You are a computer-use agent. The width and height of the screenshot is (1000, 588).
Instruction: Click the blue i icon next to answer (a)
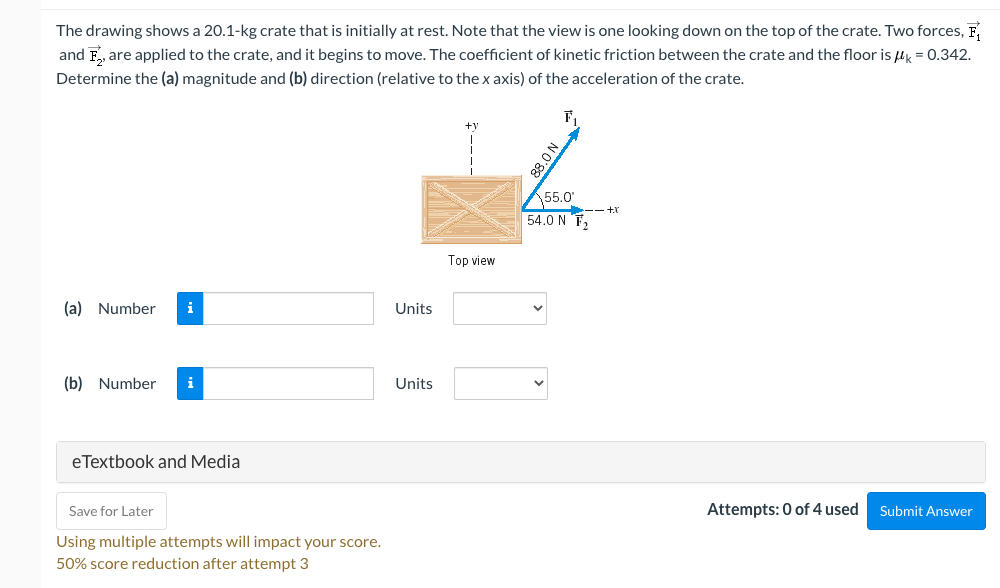tap(189, 308)
